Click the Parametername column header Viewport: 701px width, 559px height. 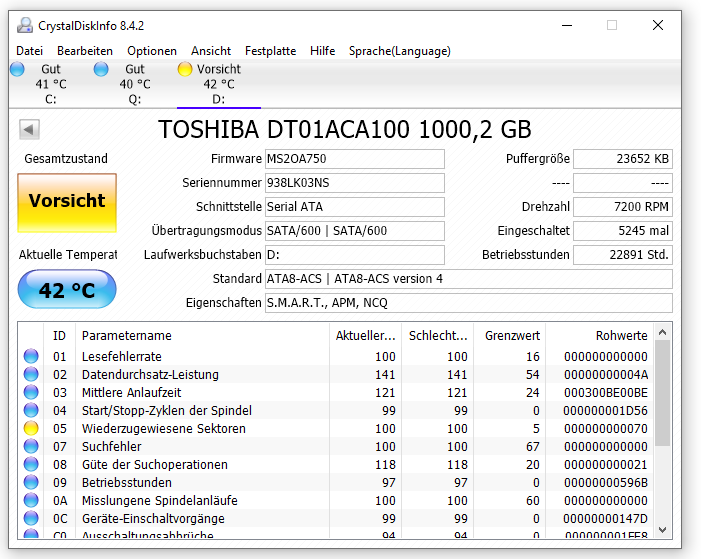[203, 335]
